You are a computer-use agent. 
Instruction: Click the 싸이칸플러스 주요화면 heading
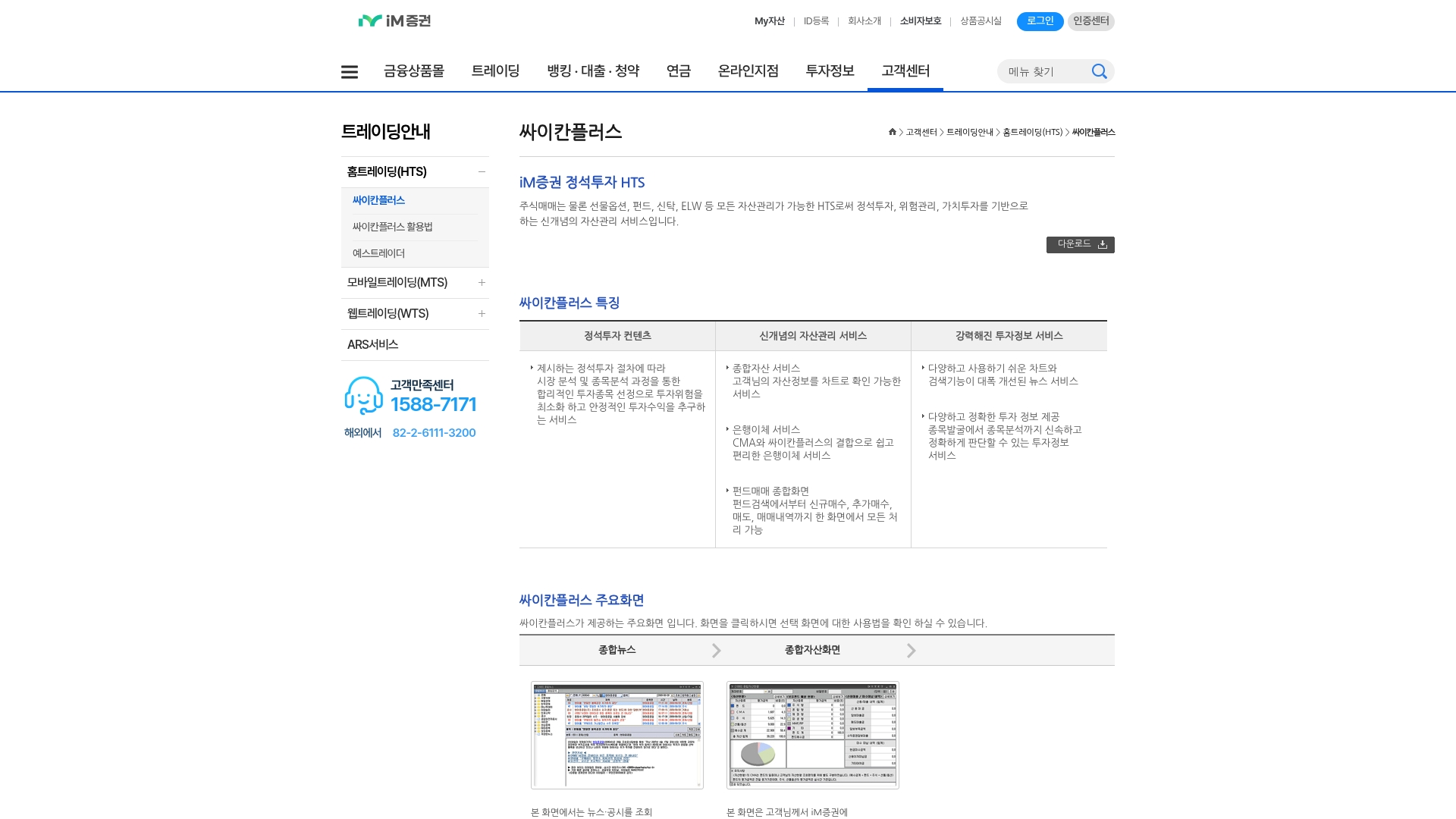(582, 601)
